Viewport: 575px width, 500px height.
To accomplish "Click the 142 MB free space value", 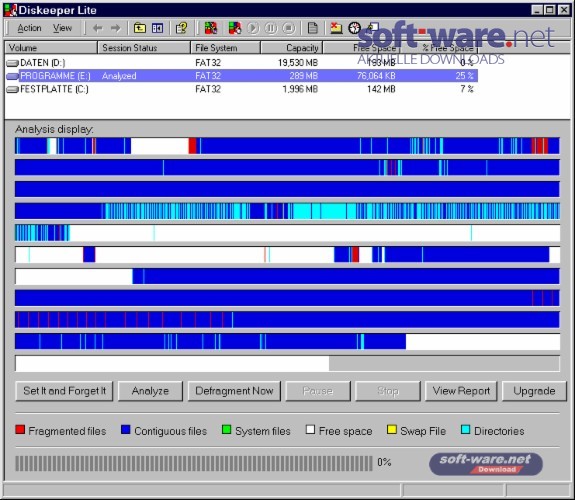I will [381, 90].
